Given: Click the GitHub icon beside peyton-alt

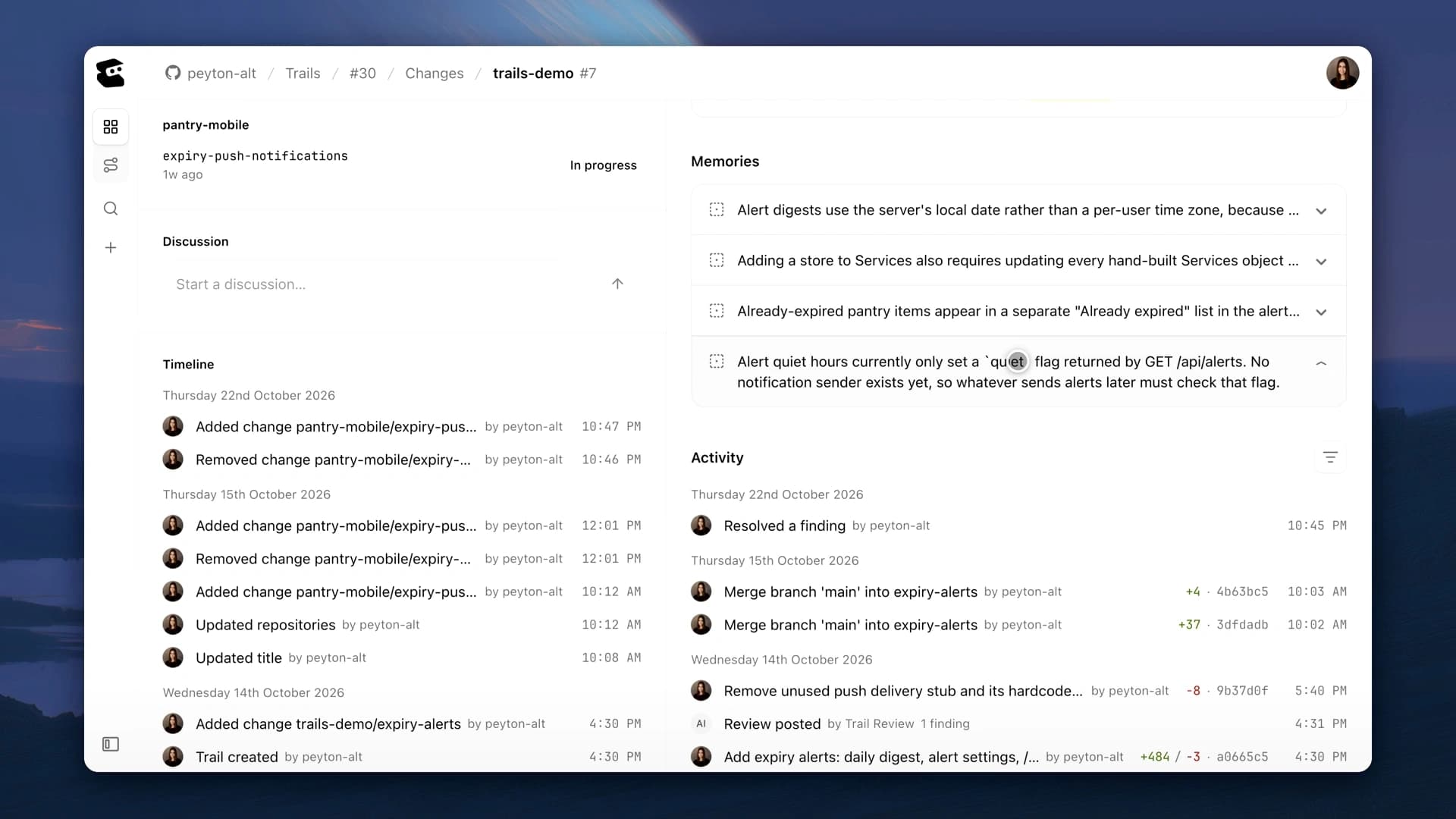Looking at the screenshot, I should click(x=173, y=73).
